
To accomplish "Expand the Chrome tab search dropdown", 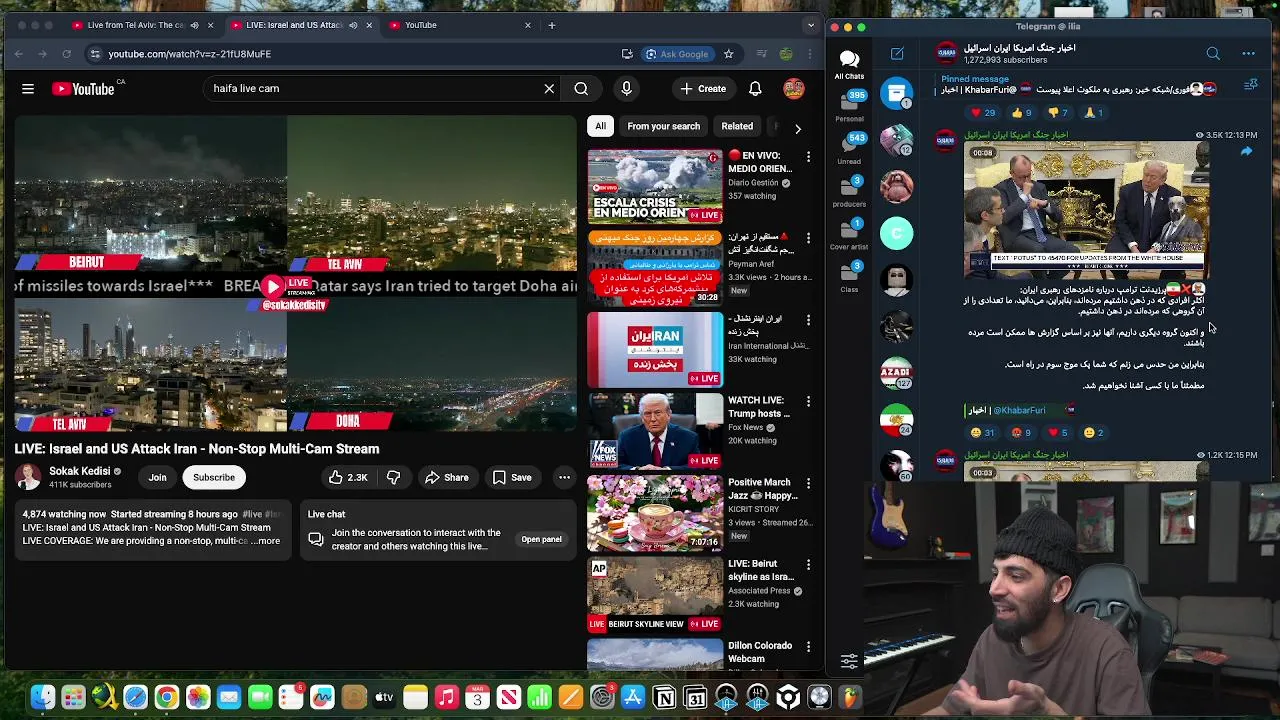I will click(811, 25).
